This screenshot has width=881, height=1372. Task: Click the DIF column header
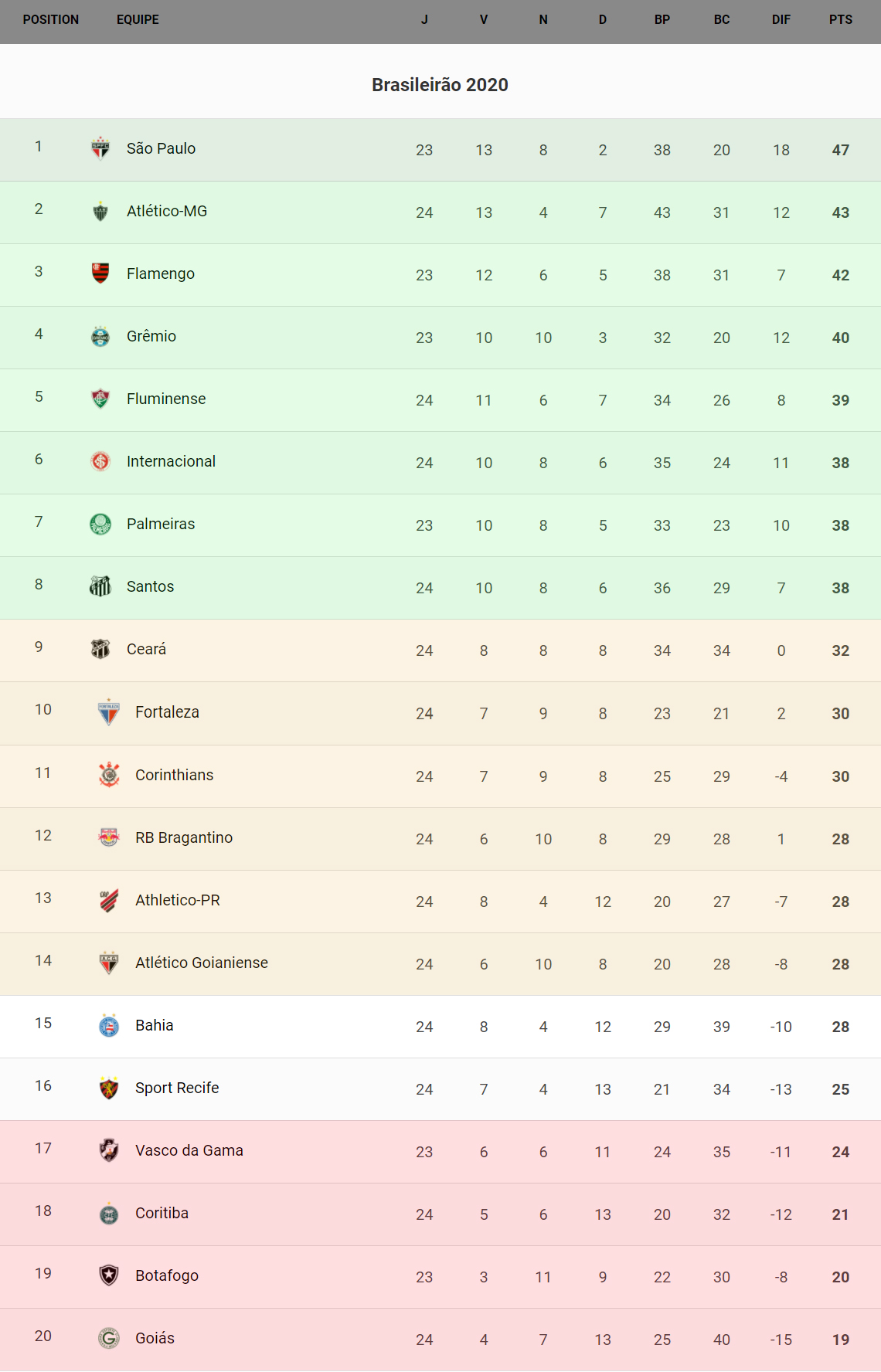point(781,19)
